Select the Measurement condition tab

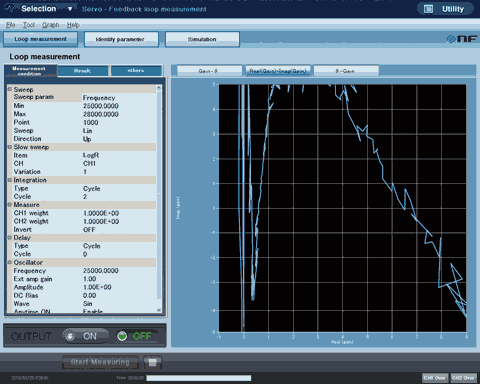30,71
